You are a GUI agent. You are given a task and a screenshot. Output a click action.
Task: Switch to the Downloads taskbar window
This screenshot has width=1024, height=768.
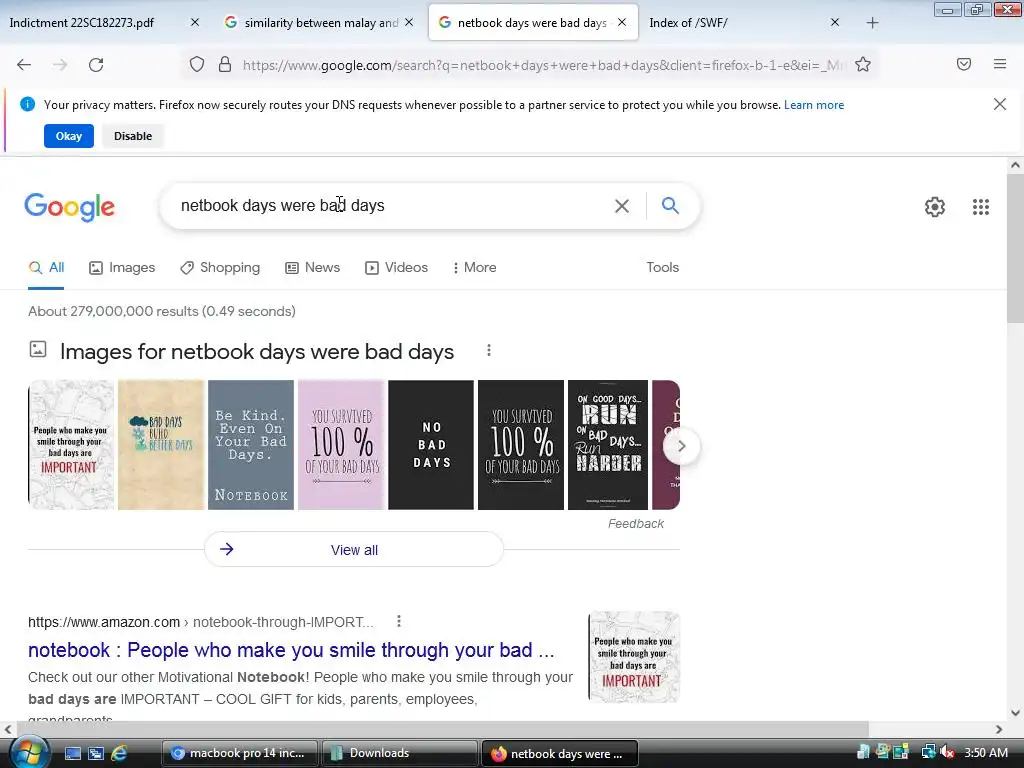pyautogui.click(x=398, y=753)
